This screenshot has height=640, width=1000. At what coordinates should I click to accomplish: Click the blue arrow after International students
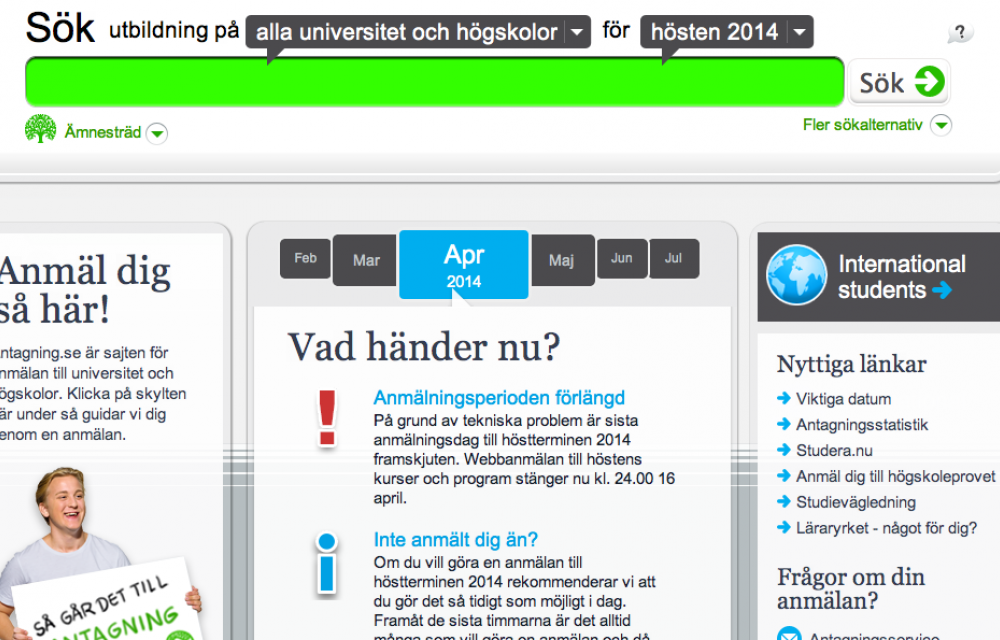[x=941, y=291]
